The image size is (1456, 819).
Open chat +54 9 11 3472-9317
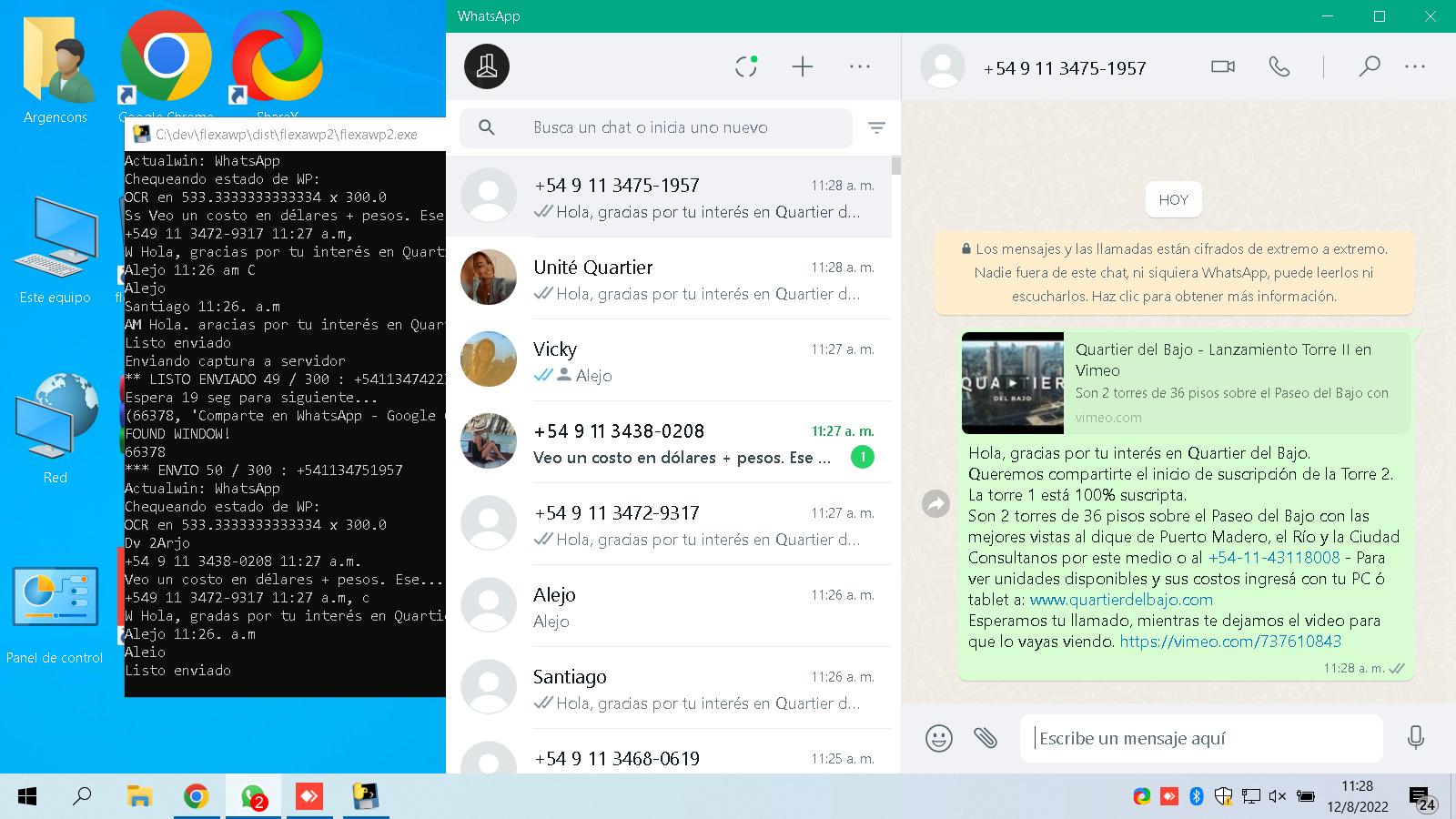click(x=669, y=525)
